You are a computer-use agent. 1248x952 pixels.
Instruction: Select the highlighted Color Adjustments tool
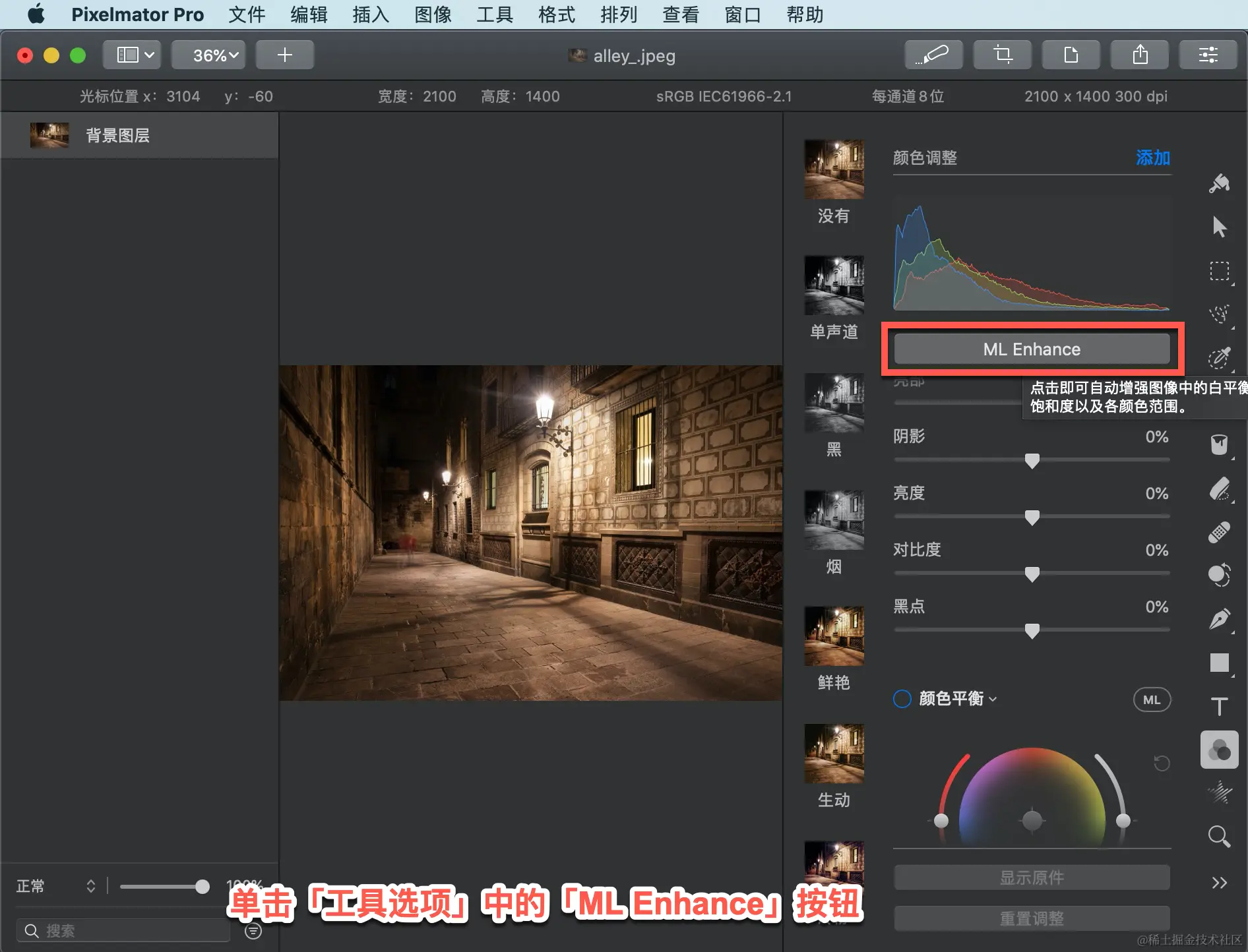tap(1219, 750)
